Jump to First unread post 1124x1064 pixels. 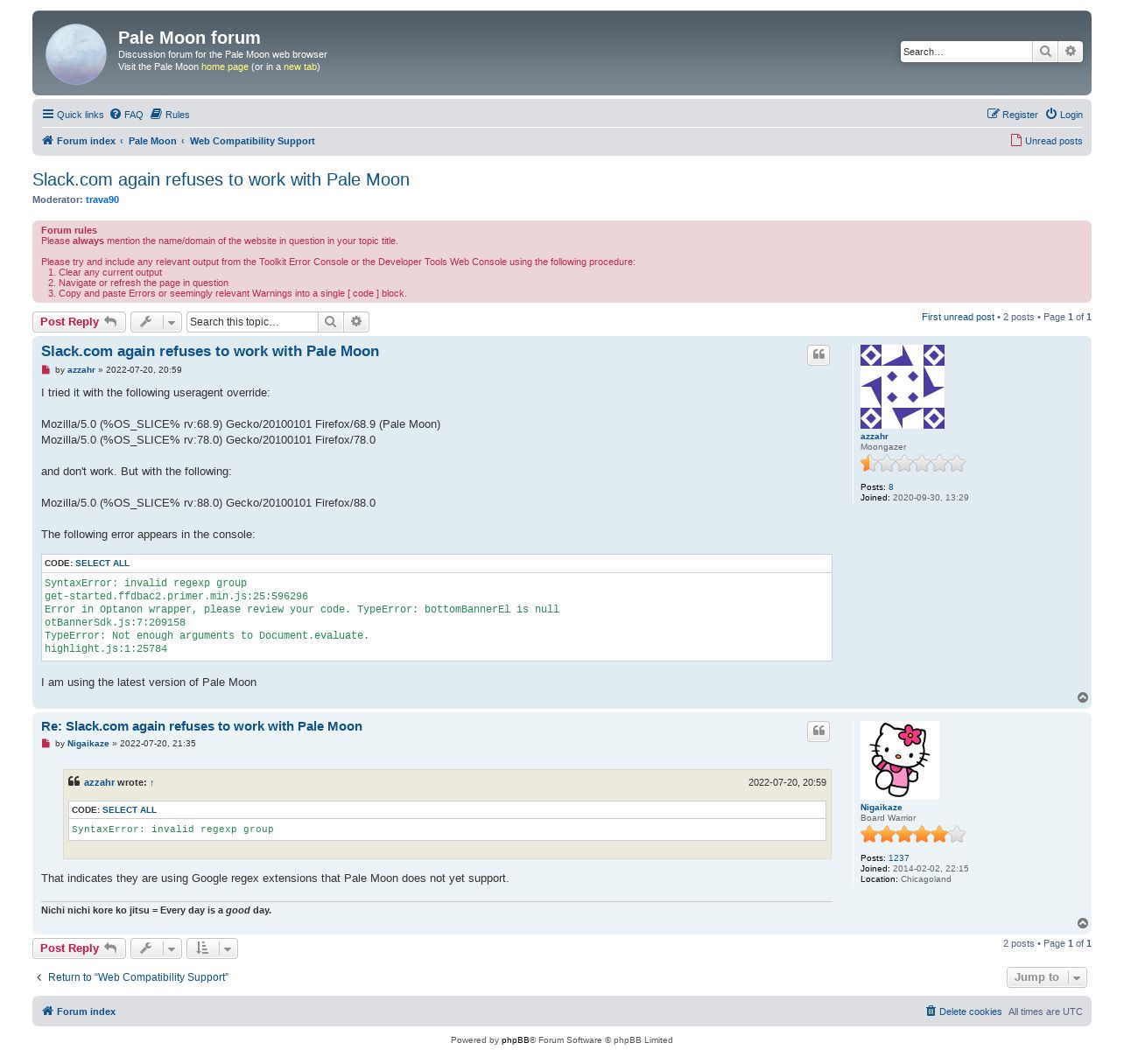click(958, 317)
